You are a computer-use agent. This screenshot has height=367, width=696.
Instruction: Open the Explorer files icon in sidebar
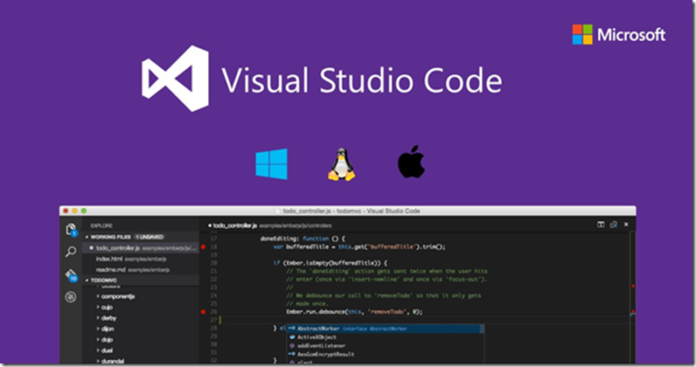point(71,230)
